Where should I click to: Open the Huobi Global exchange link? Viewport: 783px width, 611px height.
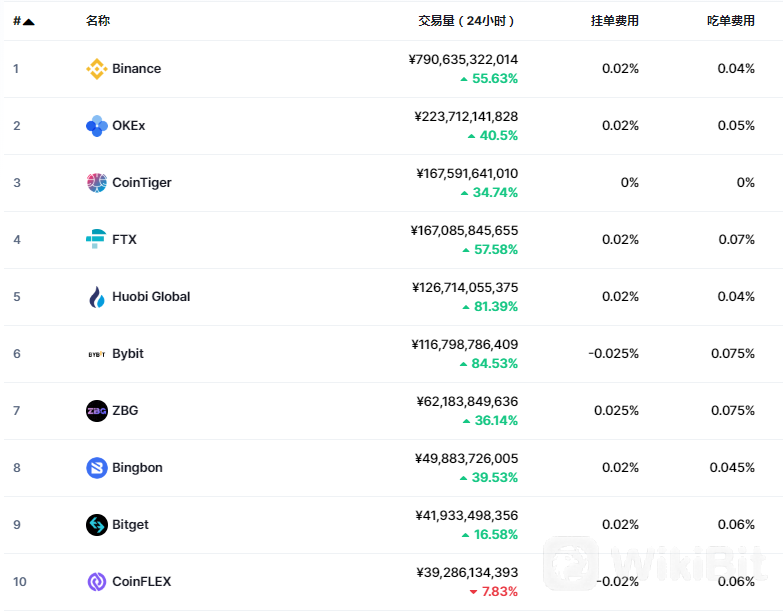pyautogui.click(x=151, y=297)
